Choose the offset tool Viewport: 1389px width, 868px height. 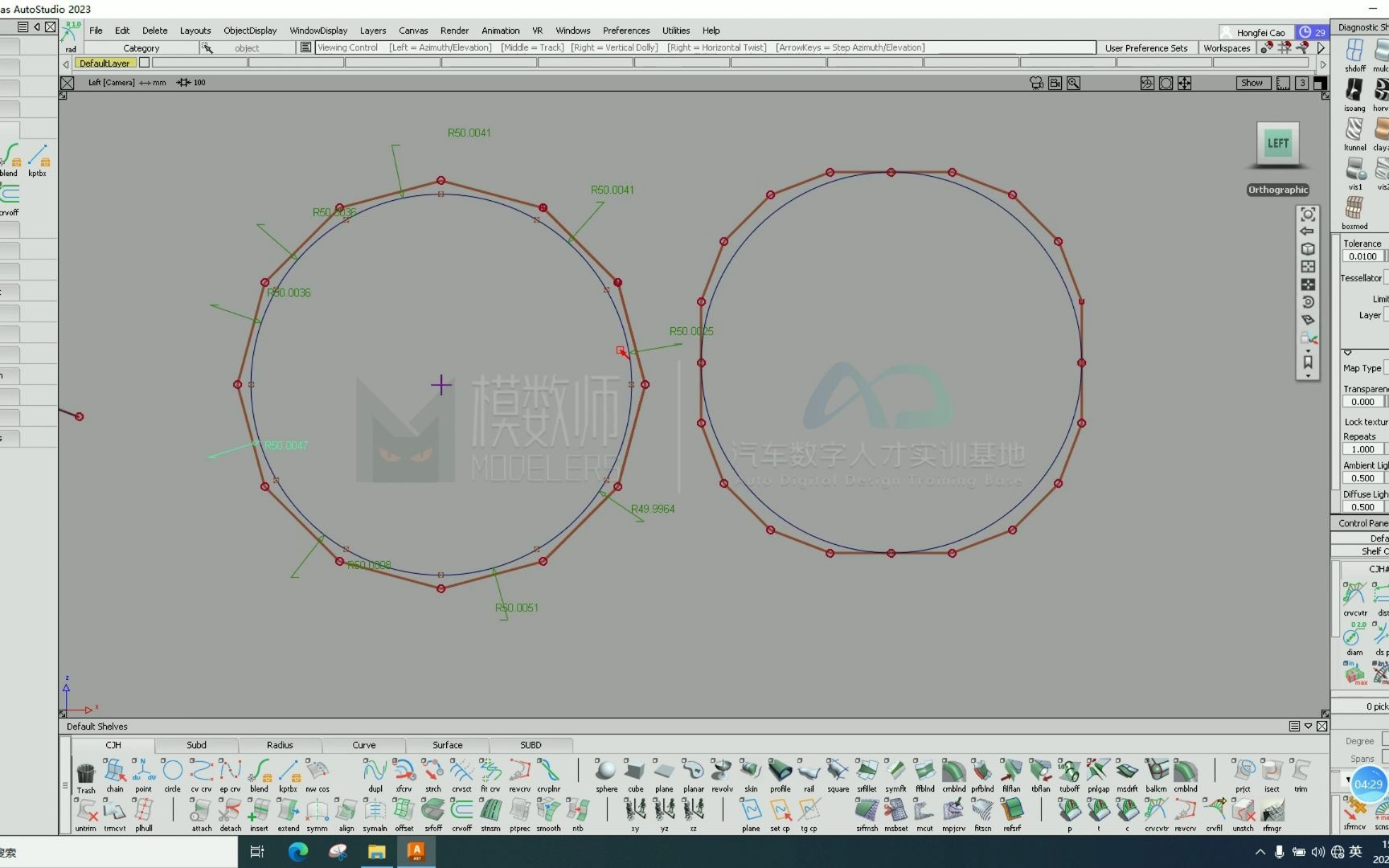(404, 815)
